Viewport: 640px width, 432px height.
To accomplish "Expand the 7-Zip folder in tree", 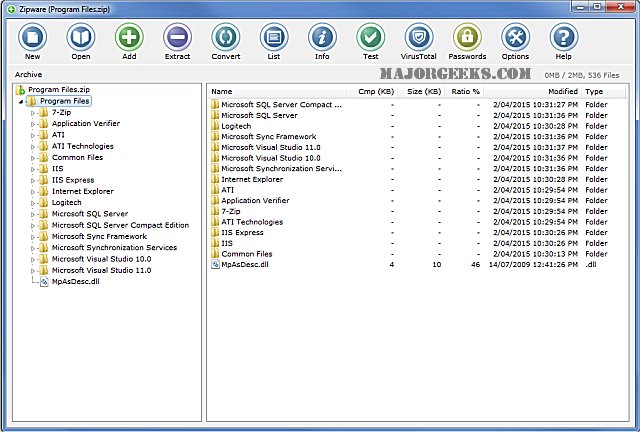I will point(33,113).
